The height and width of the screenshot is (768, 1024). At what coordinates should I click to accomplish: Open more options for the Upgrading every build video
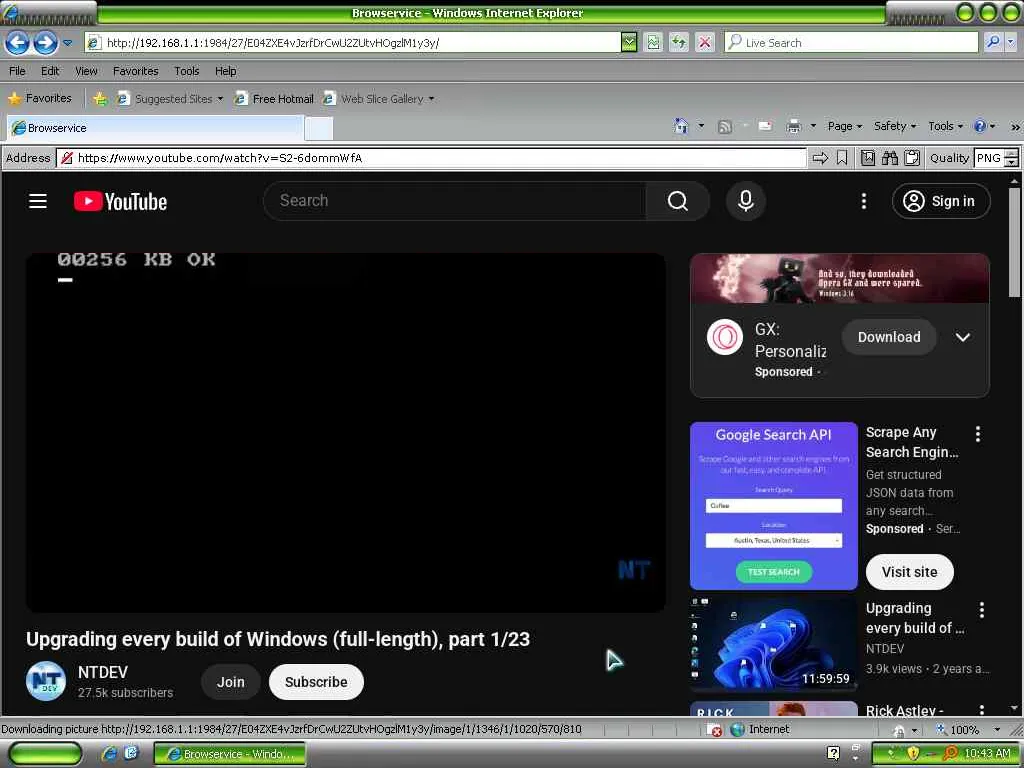pos(982,610)
